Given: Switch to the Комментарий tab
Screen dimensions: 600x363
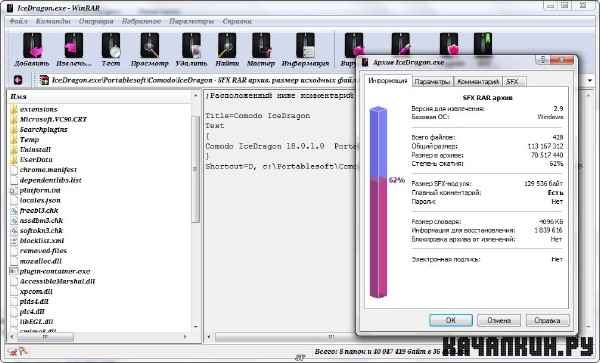Looking at the screenshot, I should point(478,81).
